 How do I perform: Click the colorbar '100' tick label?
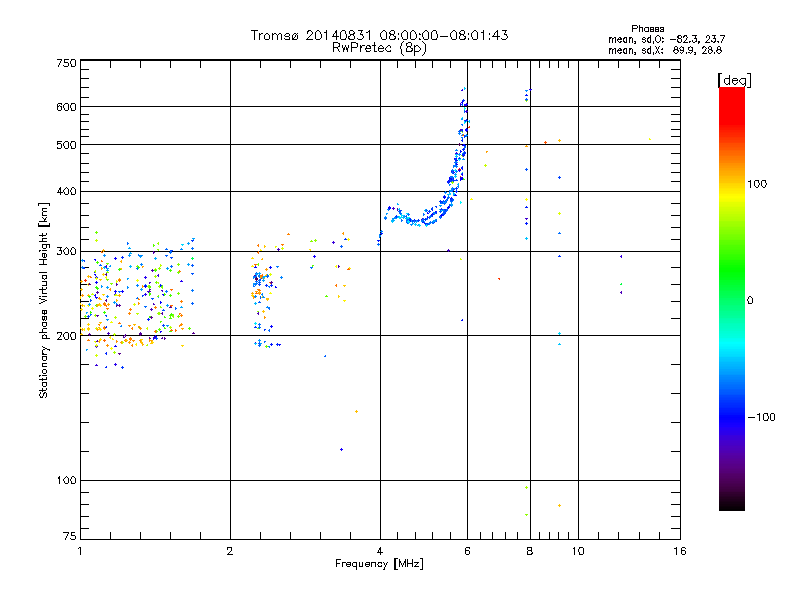[x=757, y=184]
